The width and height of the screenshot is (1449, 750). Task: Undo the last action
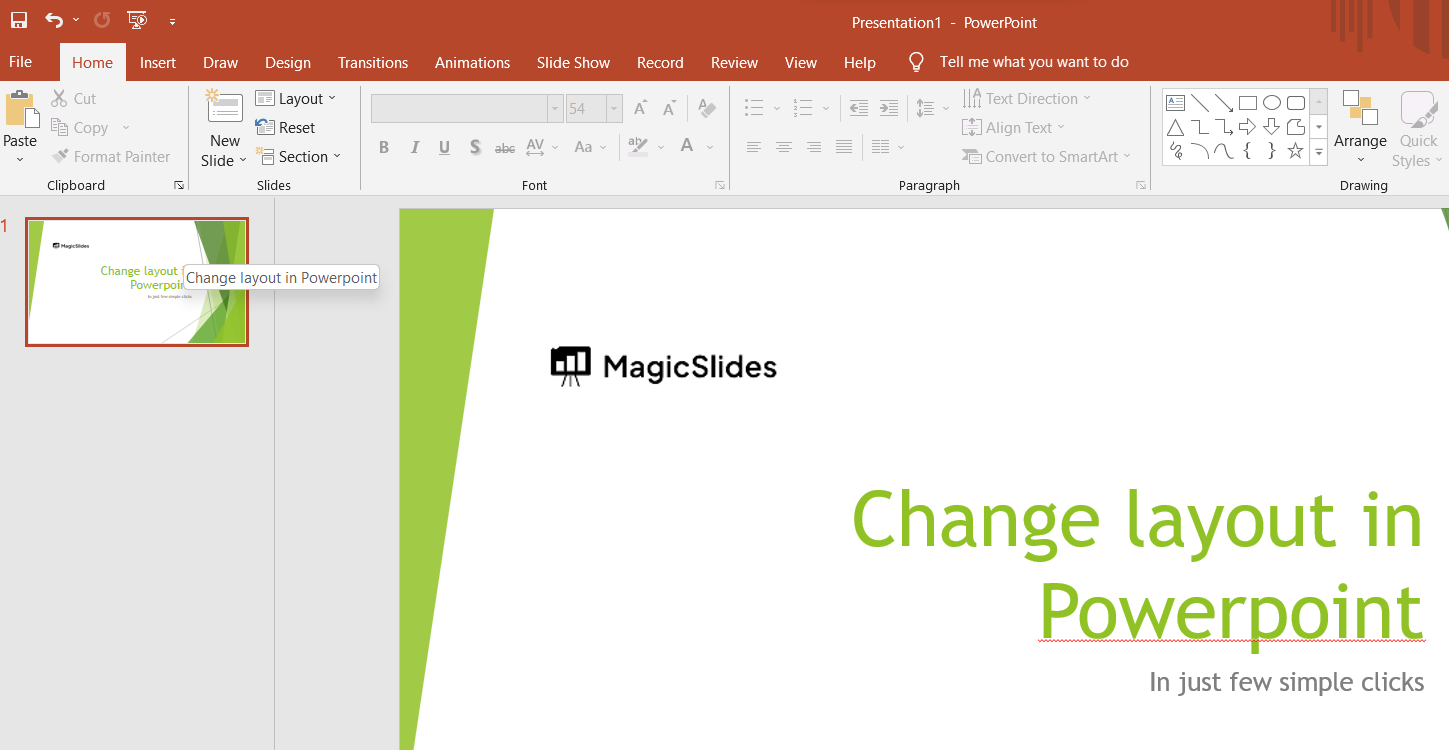(54, 20)
